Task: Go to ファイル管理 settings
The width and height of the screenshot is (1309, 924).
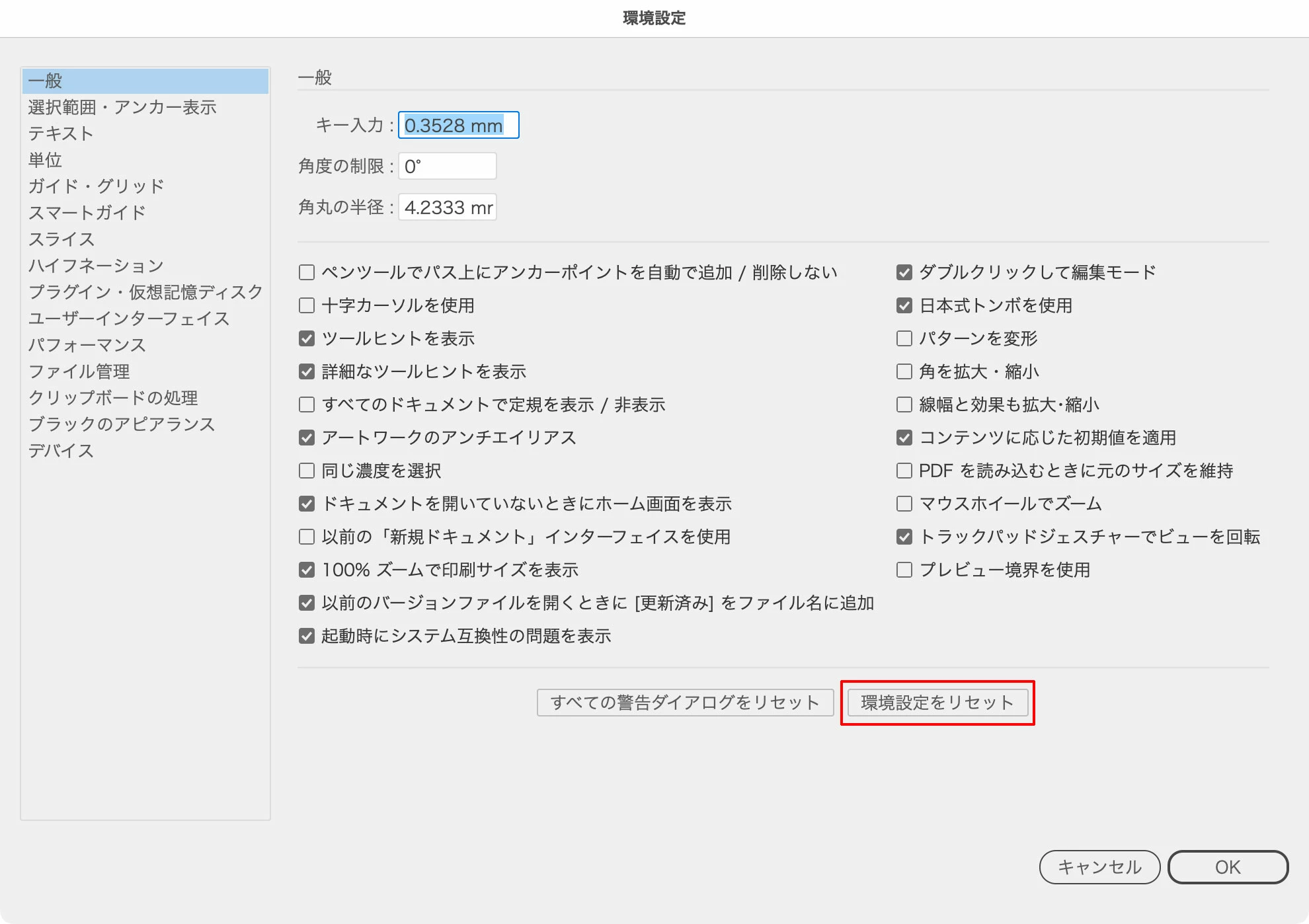Action: point(79,371)
